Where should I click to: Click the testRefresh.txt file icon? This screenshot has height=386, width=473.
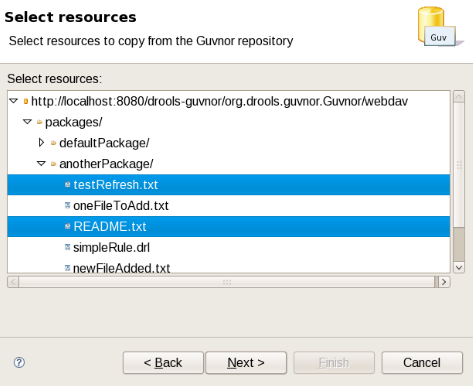coord(67,184)
